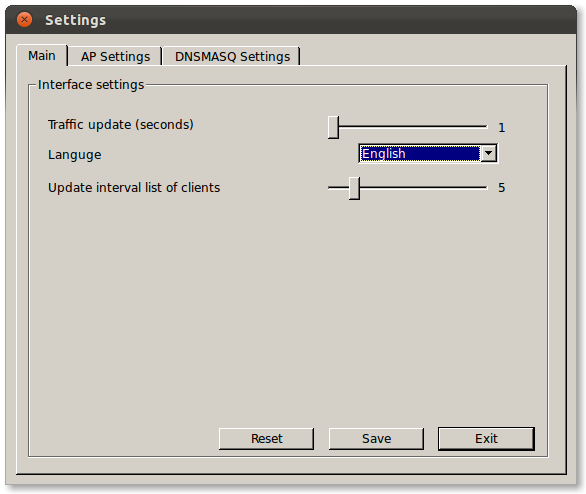586x494 pixels.
Task: Click the language combo box arrow
Action: tap(488, 154)
